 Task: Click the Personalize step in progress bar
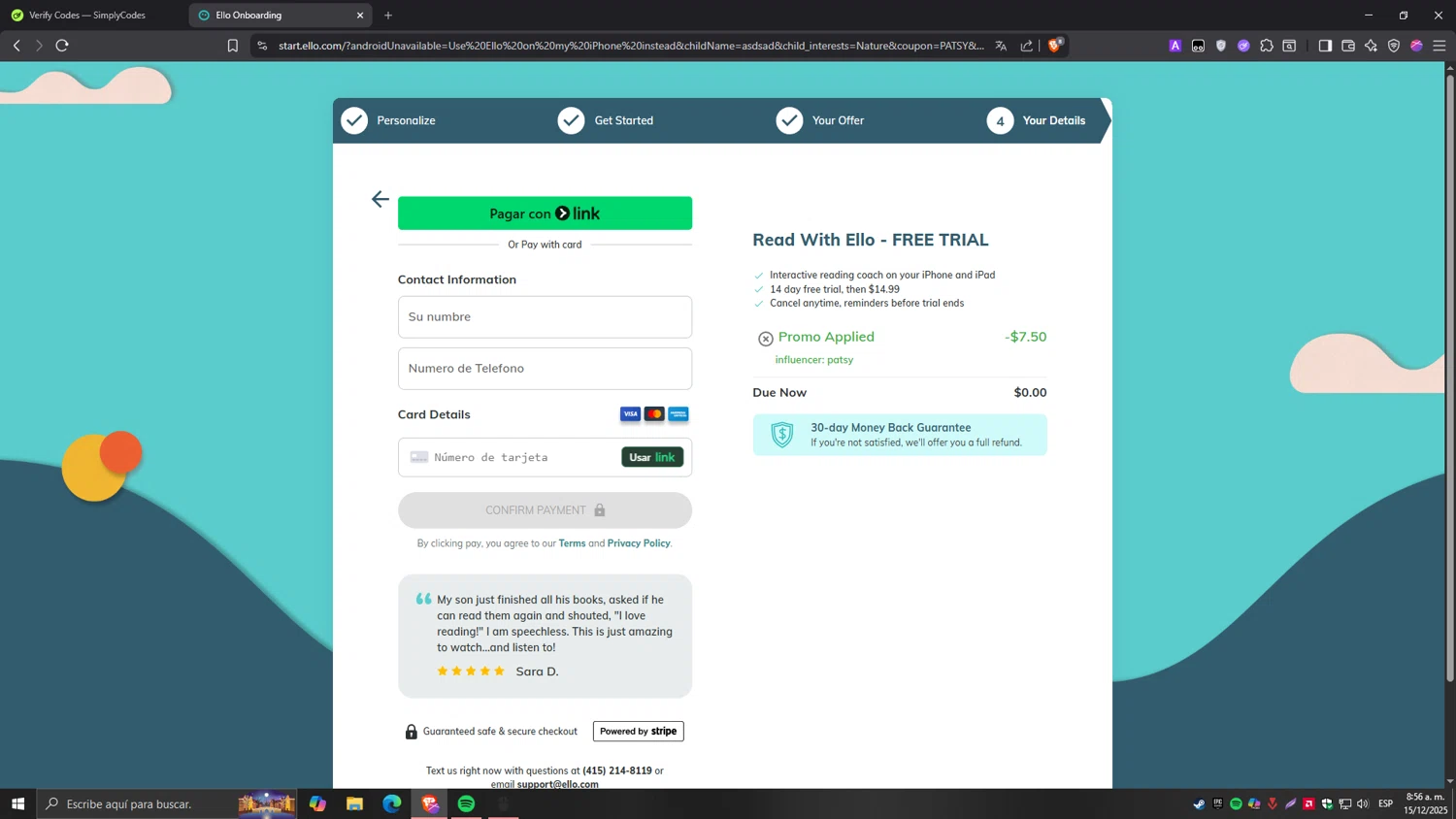click(388, 120)
